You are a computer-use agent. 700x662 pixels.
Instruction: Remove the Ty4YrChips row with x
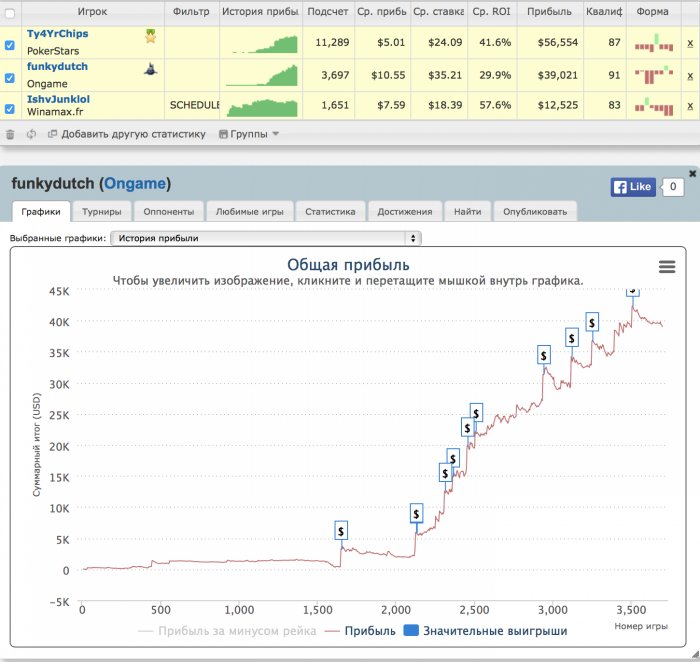690,43
